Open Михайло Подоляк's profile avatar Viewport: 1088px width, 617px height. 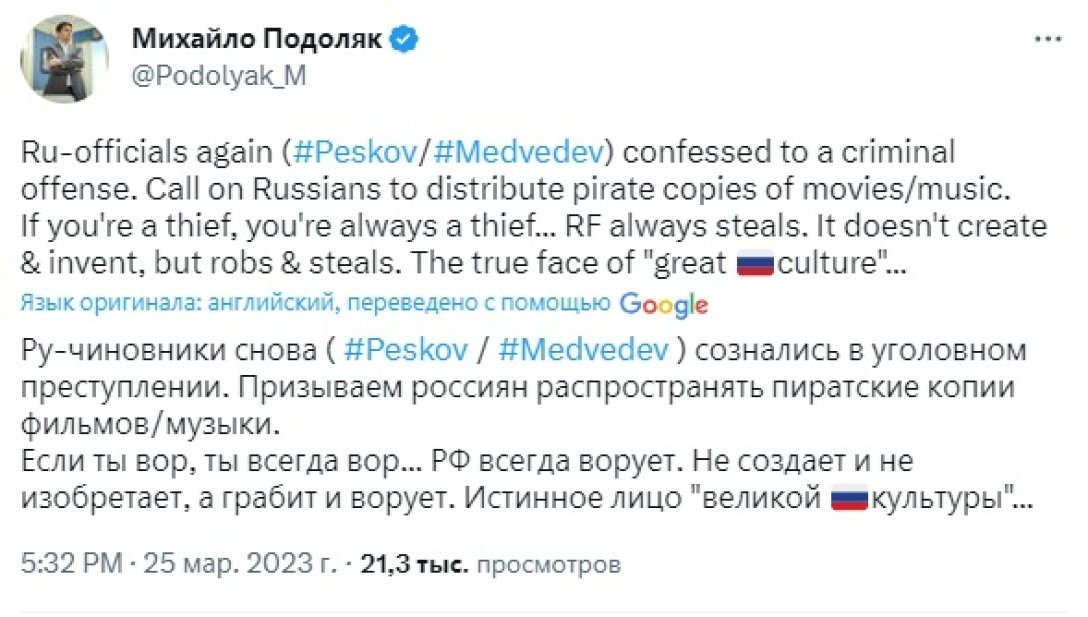(66, 56)
